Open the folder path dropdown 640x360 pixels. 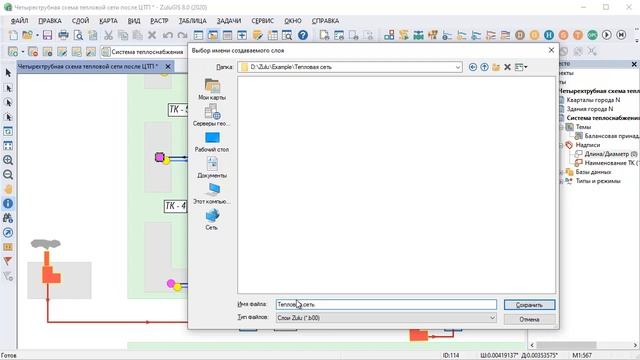458,67
